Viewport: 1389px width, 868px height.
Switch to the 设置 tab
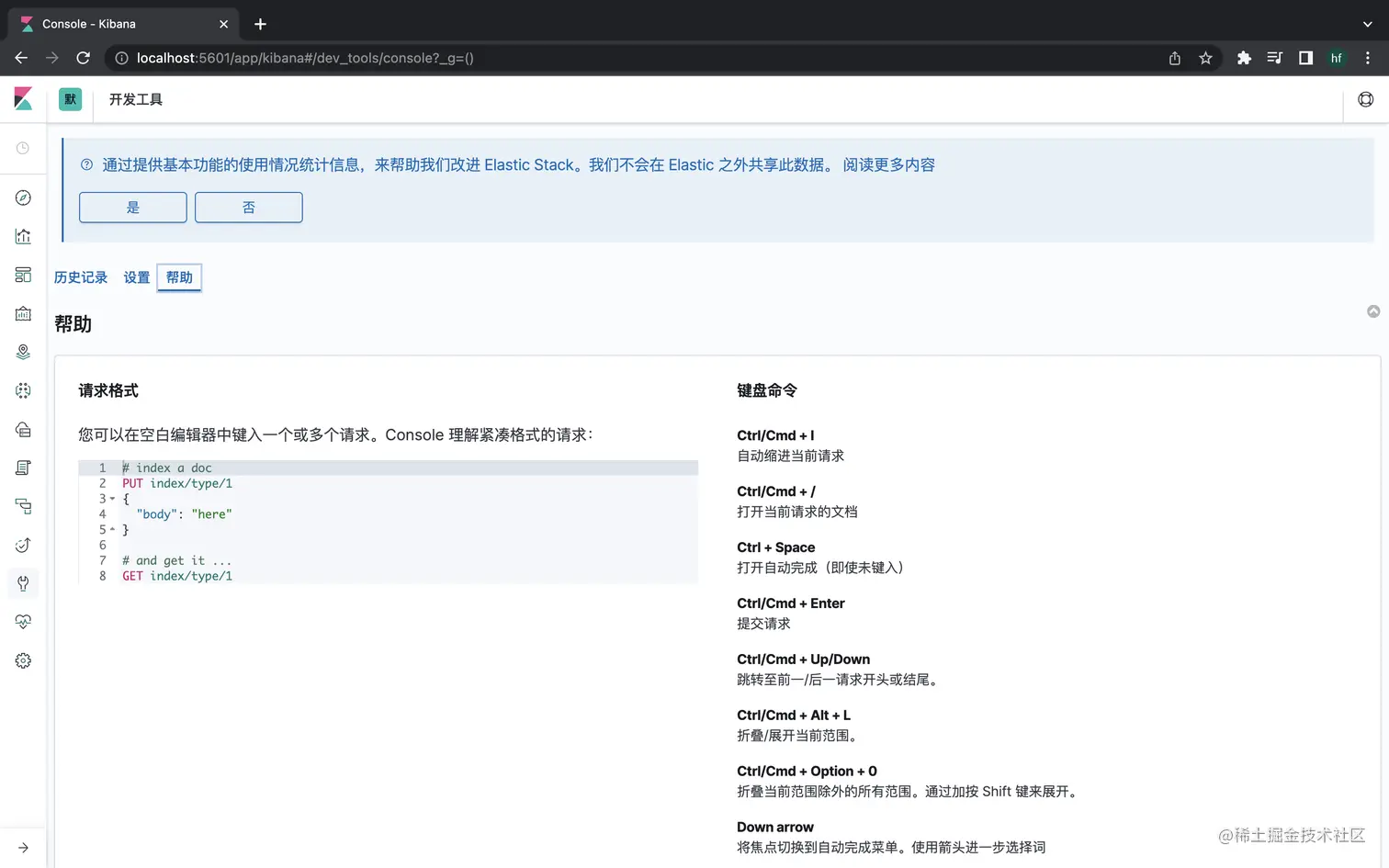[x=137, y=277]
